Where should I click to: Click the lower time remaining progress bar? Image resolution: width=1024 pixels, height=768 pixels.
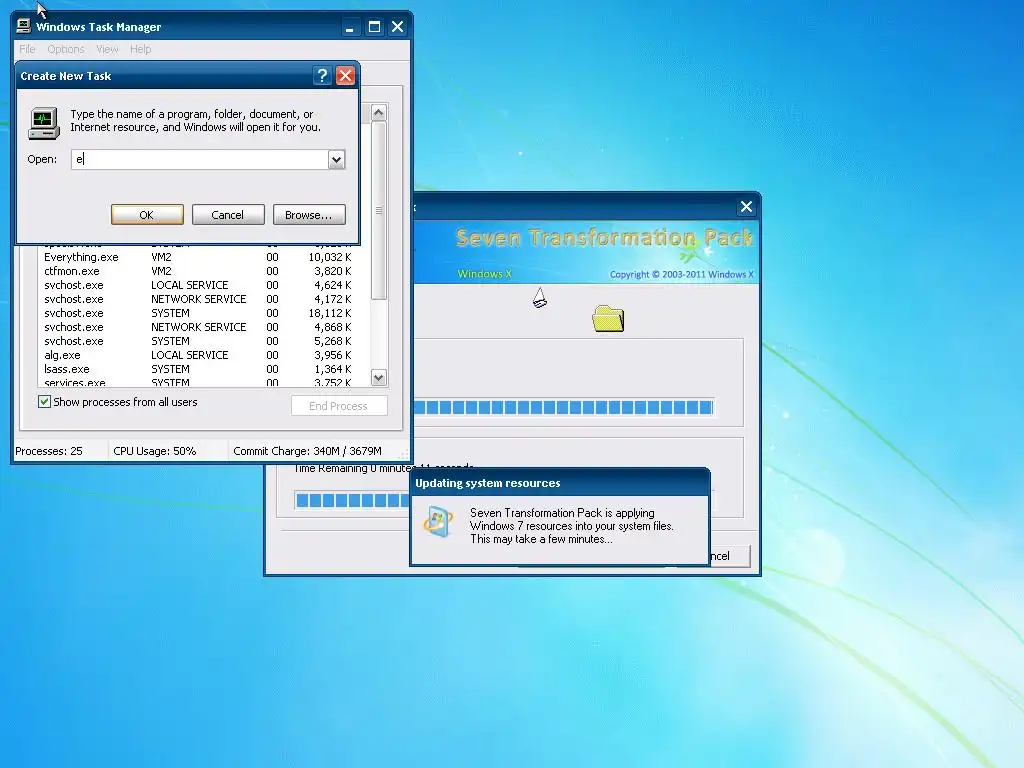tap(353, 500)
